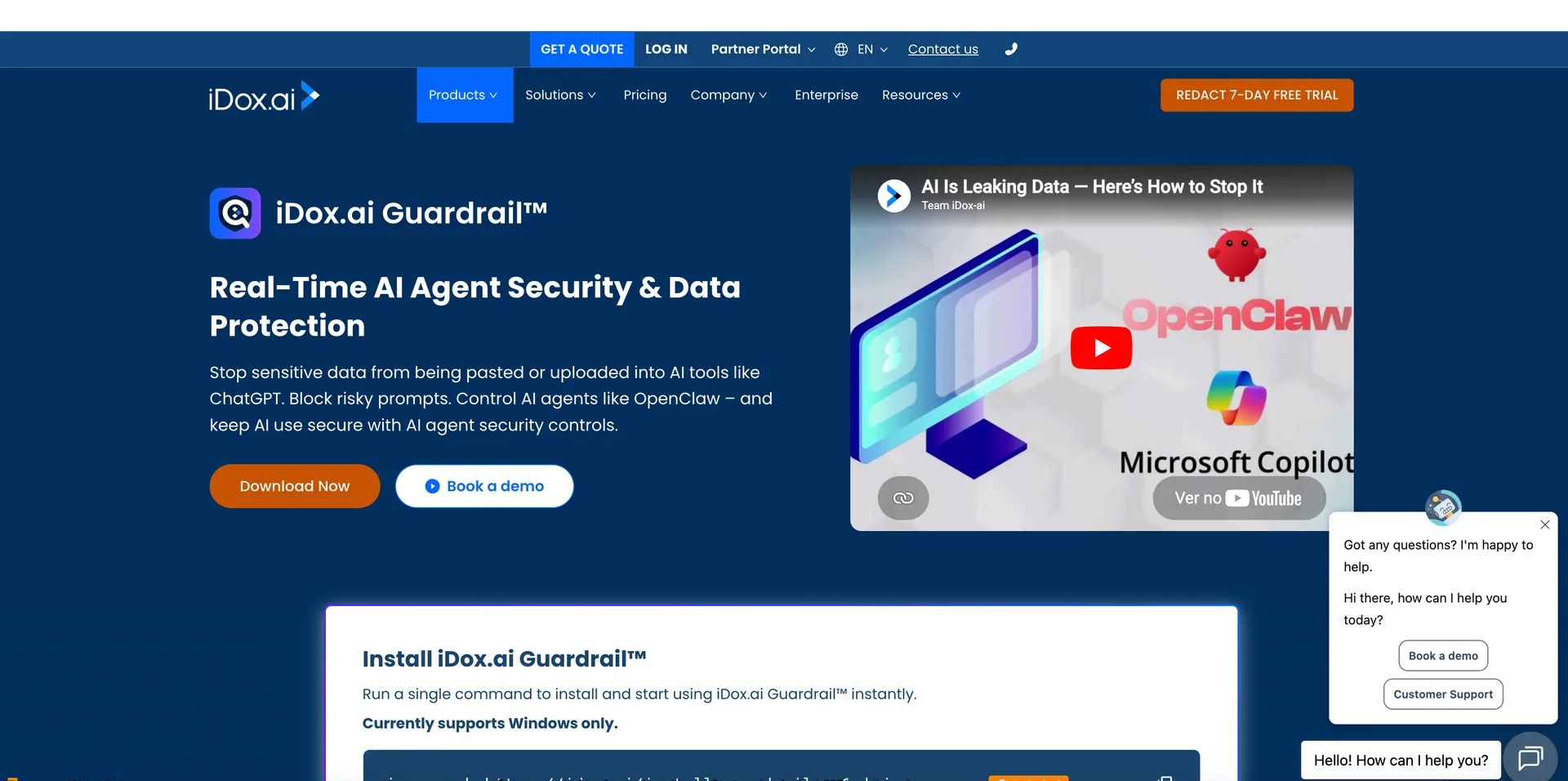Click the 'Team iDox-ai' channel name
Viewport: 1568px width, 781px height.
(x=953, y=206)
